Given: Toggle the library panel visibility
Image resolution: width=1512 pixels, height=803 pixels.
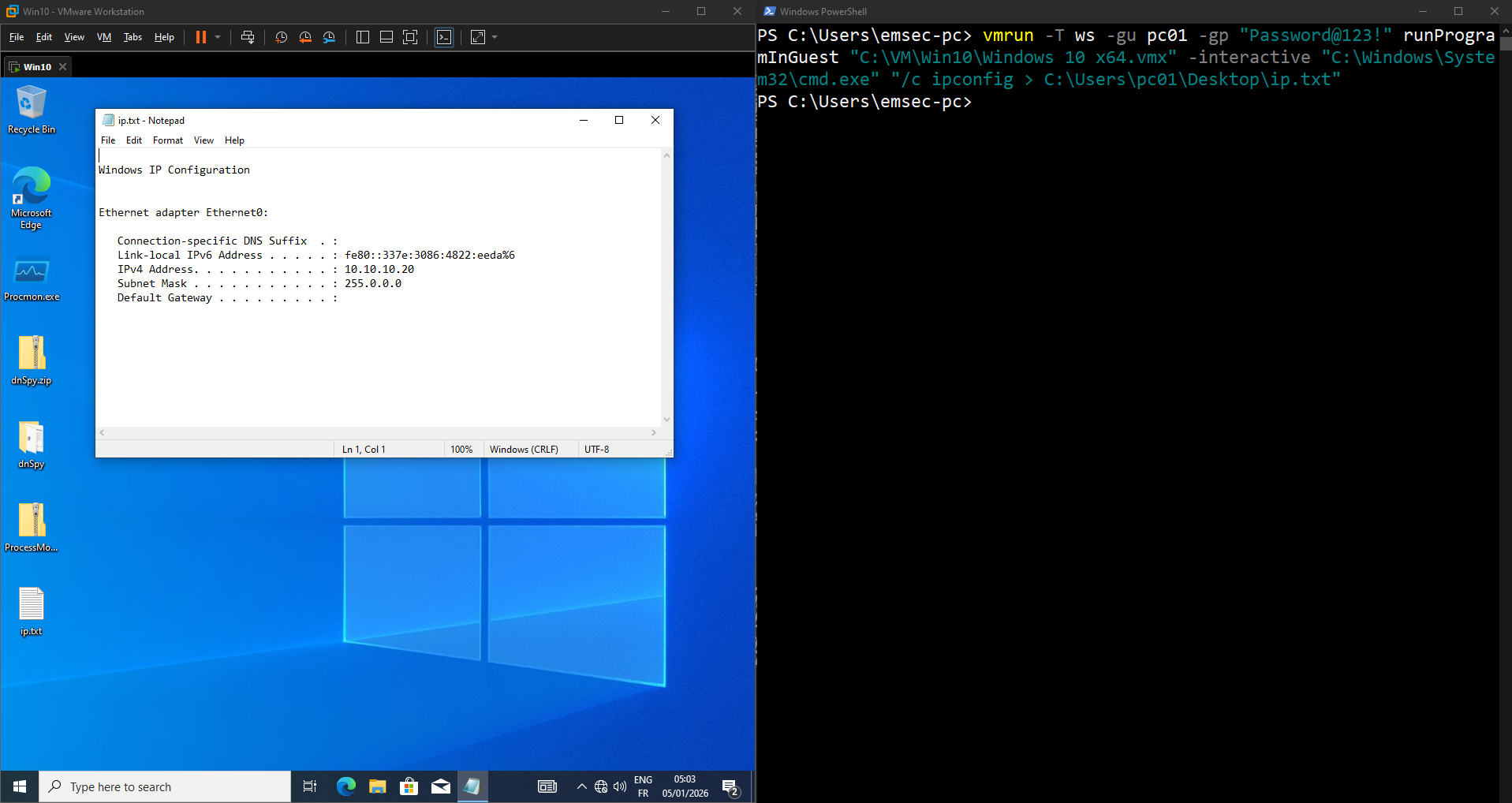Looking at the screenshot, I should (363, 37).
